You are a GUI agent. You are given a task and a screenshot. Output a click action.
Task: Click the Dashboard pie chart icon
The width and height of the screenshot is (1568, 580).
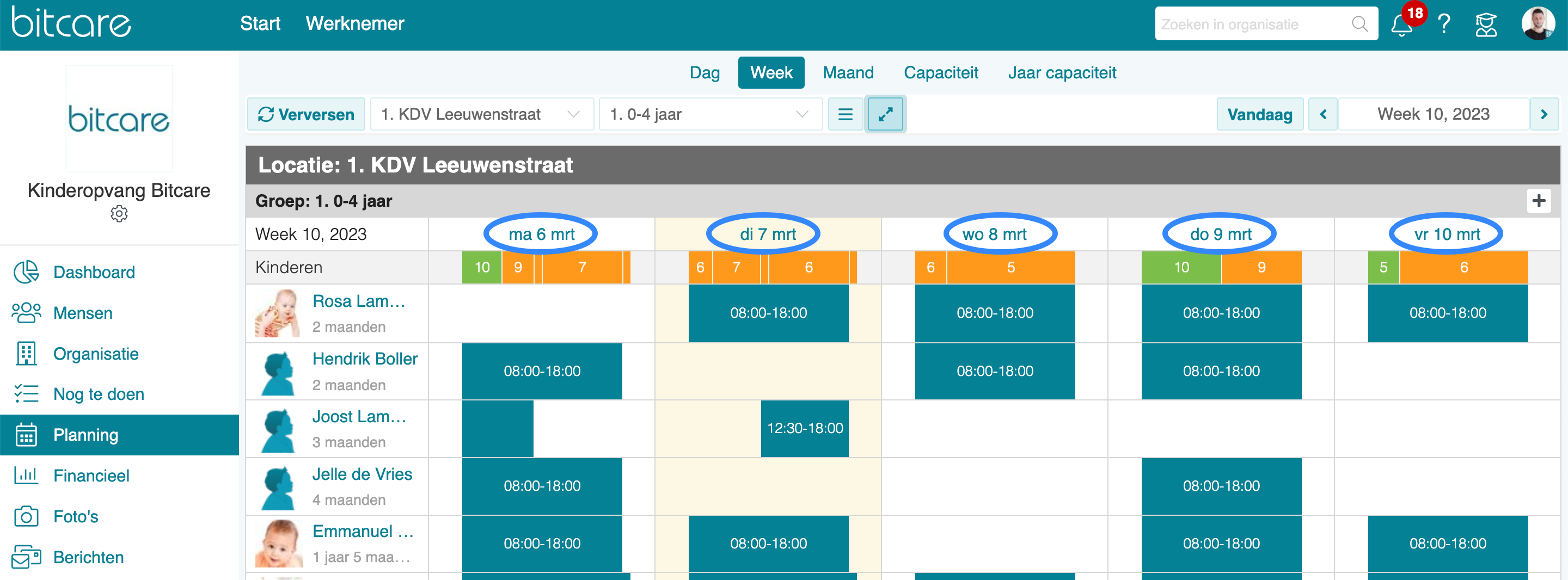coord(26,272)
